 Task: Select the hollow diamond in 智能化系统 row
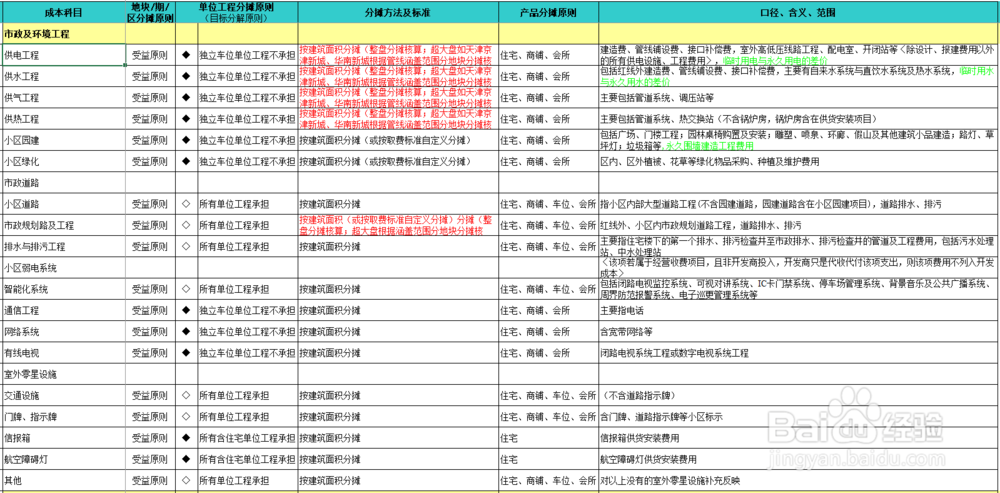[x=186, y=289]
